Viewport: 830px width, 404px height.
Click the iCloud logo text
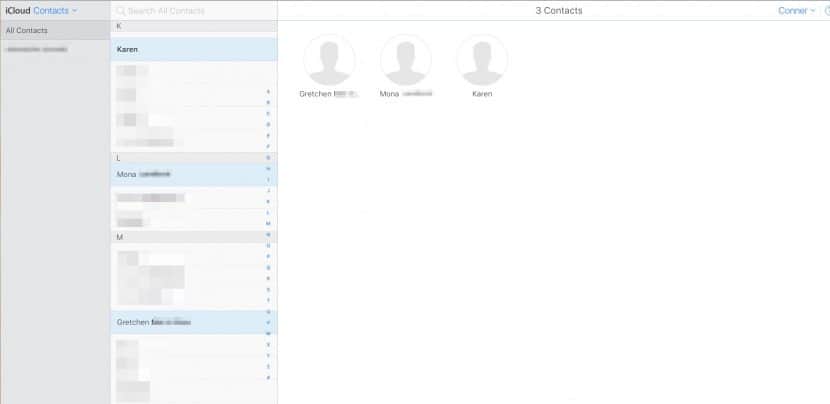[17, 10]
